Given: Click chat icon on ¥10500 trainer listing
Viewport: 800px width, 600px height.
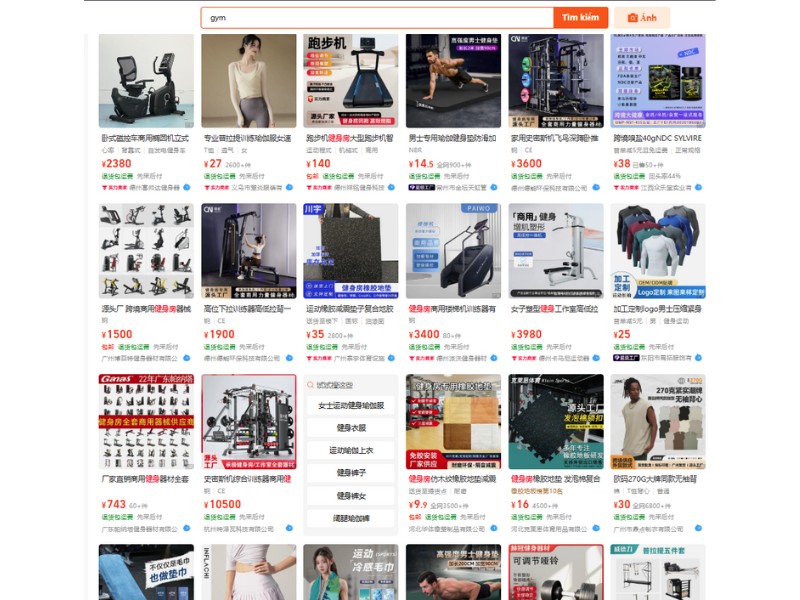Looking at the screenshot, I should 289,529.
